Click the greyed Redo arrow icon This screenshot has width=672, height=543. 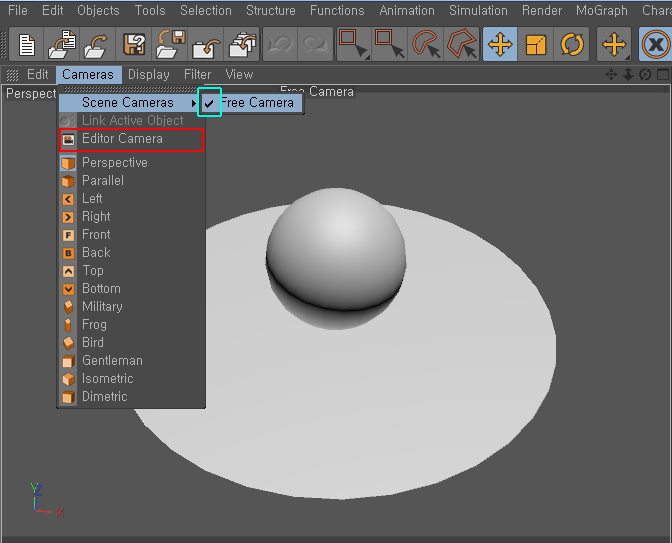coord(315,45)
